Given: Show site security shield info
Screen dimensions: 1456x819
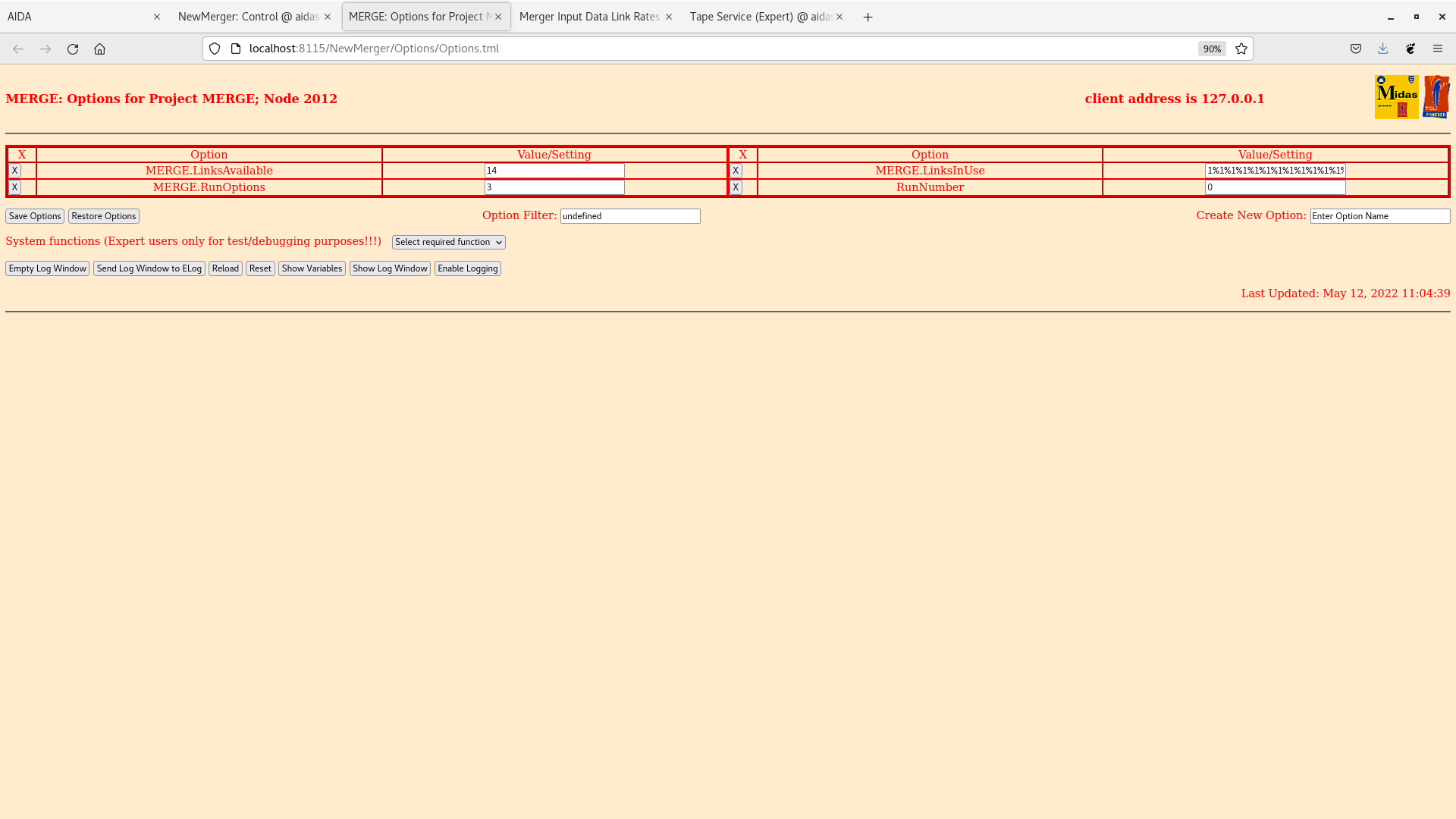Looking at the screenshot, I should (215, 49).
